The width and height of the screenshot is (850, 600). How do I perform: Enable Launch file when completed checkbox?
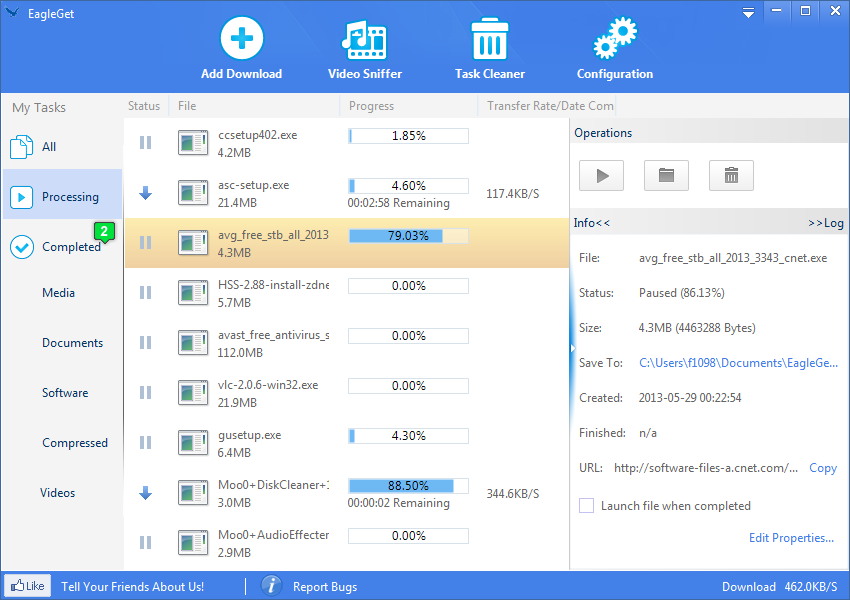coord(587,506)
